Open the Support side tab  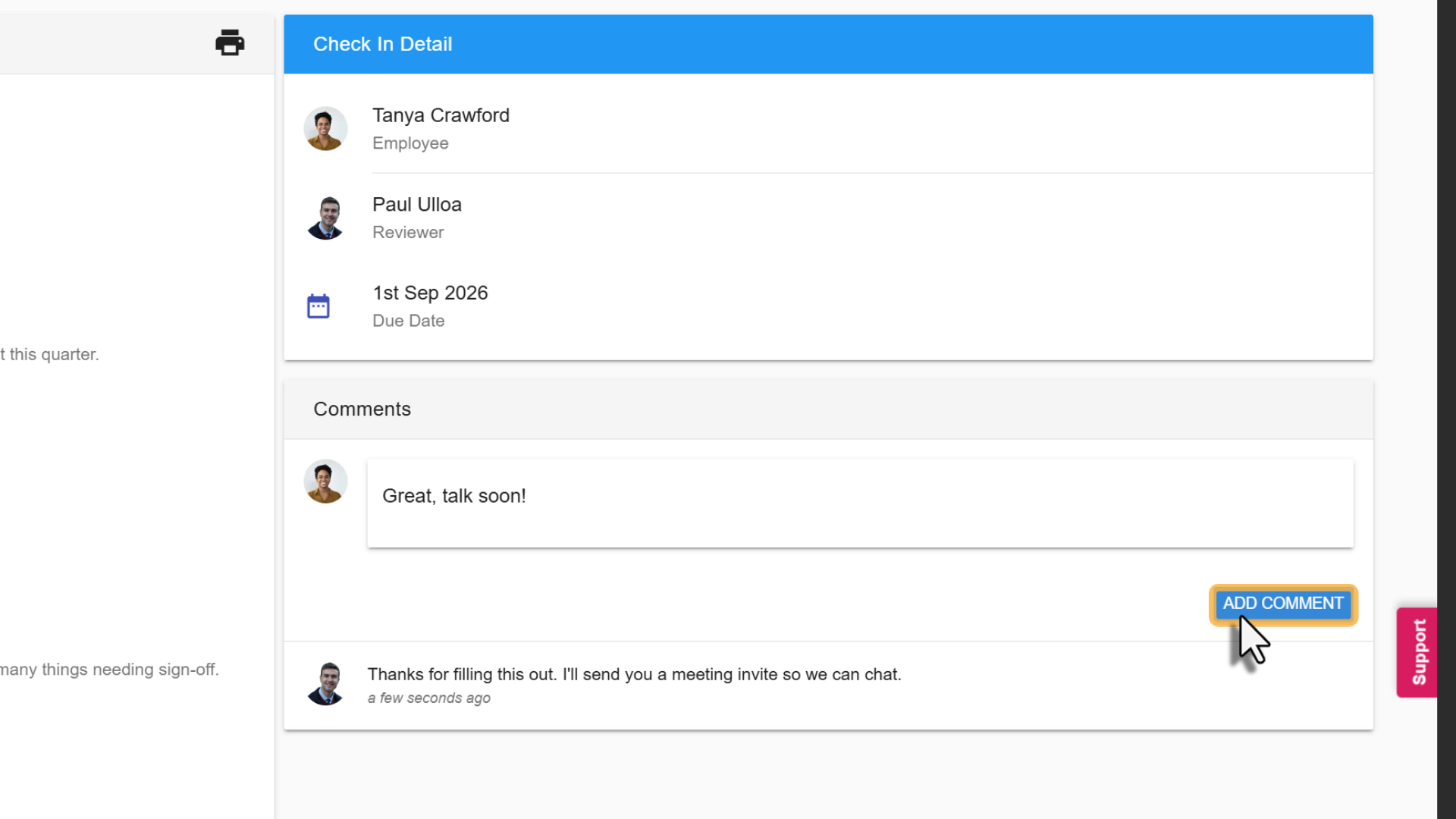coord(1417,652)
